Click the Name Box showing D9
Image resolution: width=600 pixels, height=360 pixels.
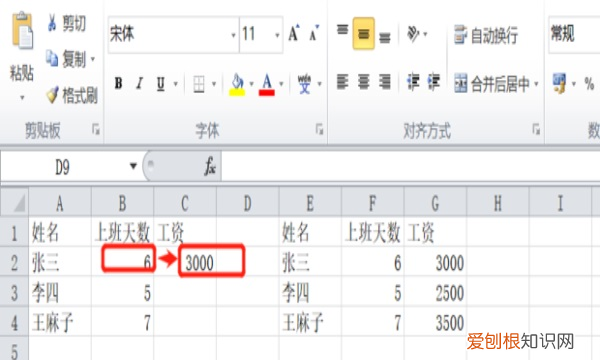(63, 167)
